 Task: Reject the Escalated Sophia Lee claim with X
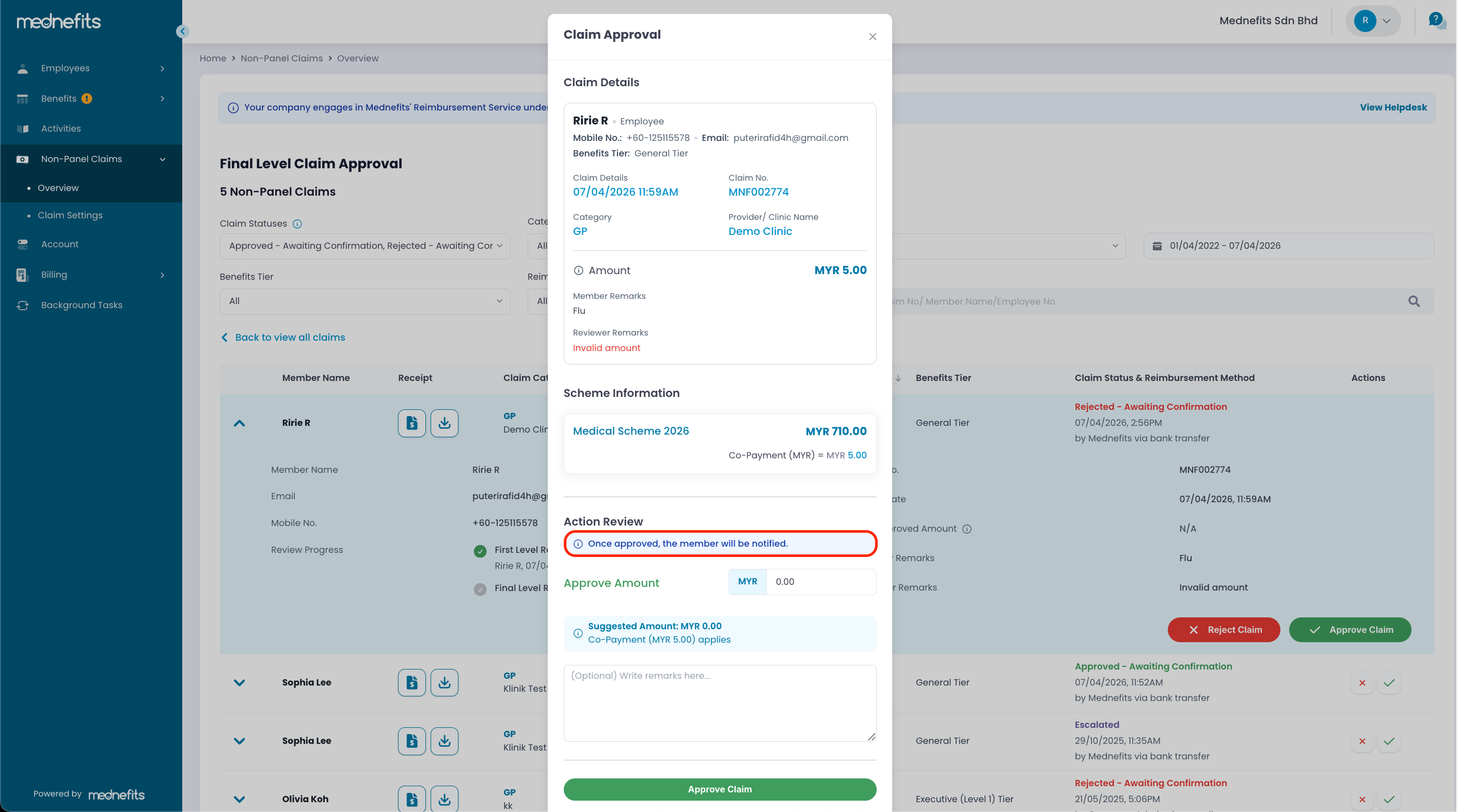coord(1362,741)
